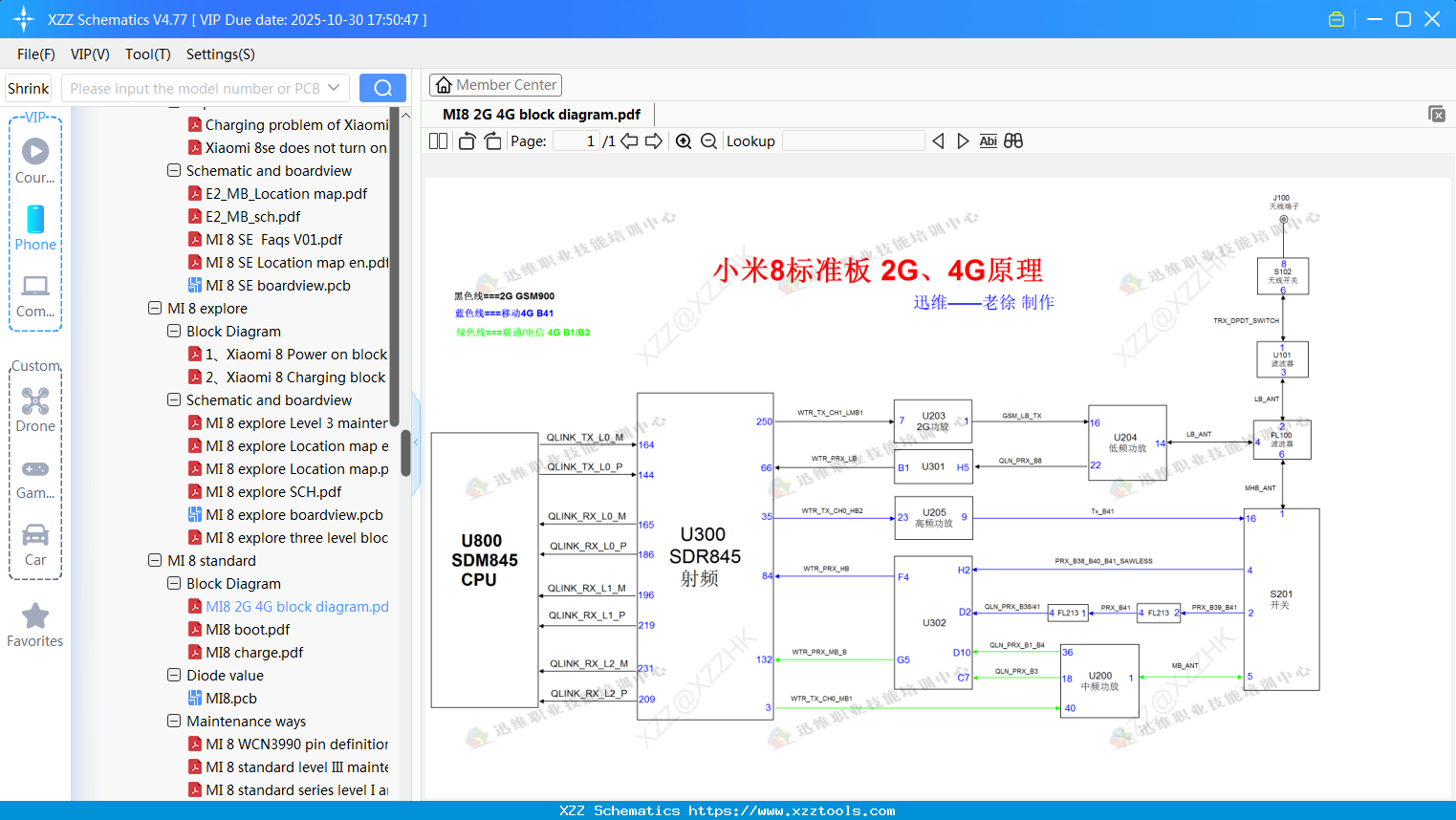
Task: Collapse the MI 8 standard section
Action: (154, 560)
